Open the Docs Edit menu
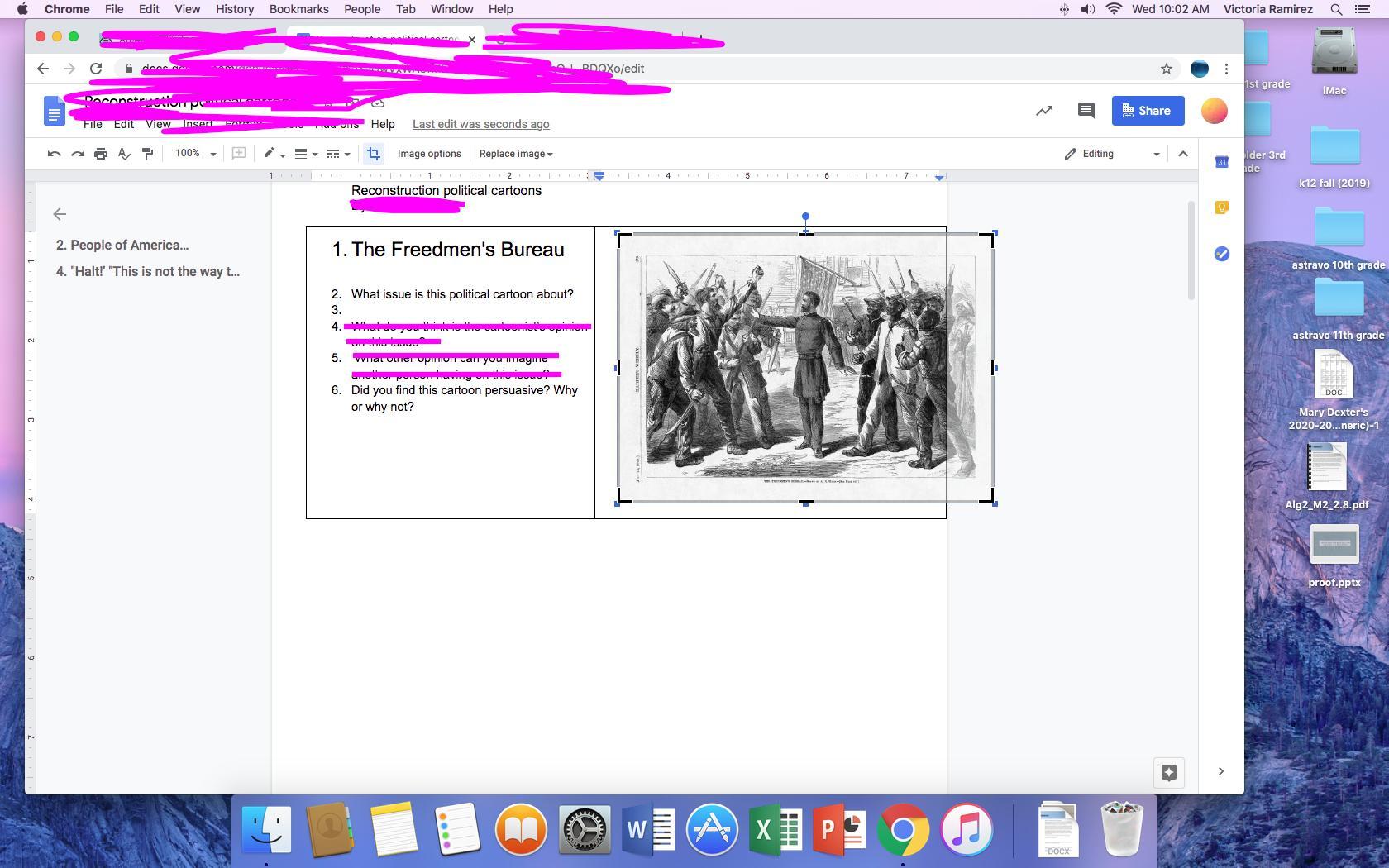The height and width of the screenshot is (868, 1389). coord(124,124)
